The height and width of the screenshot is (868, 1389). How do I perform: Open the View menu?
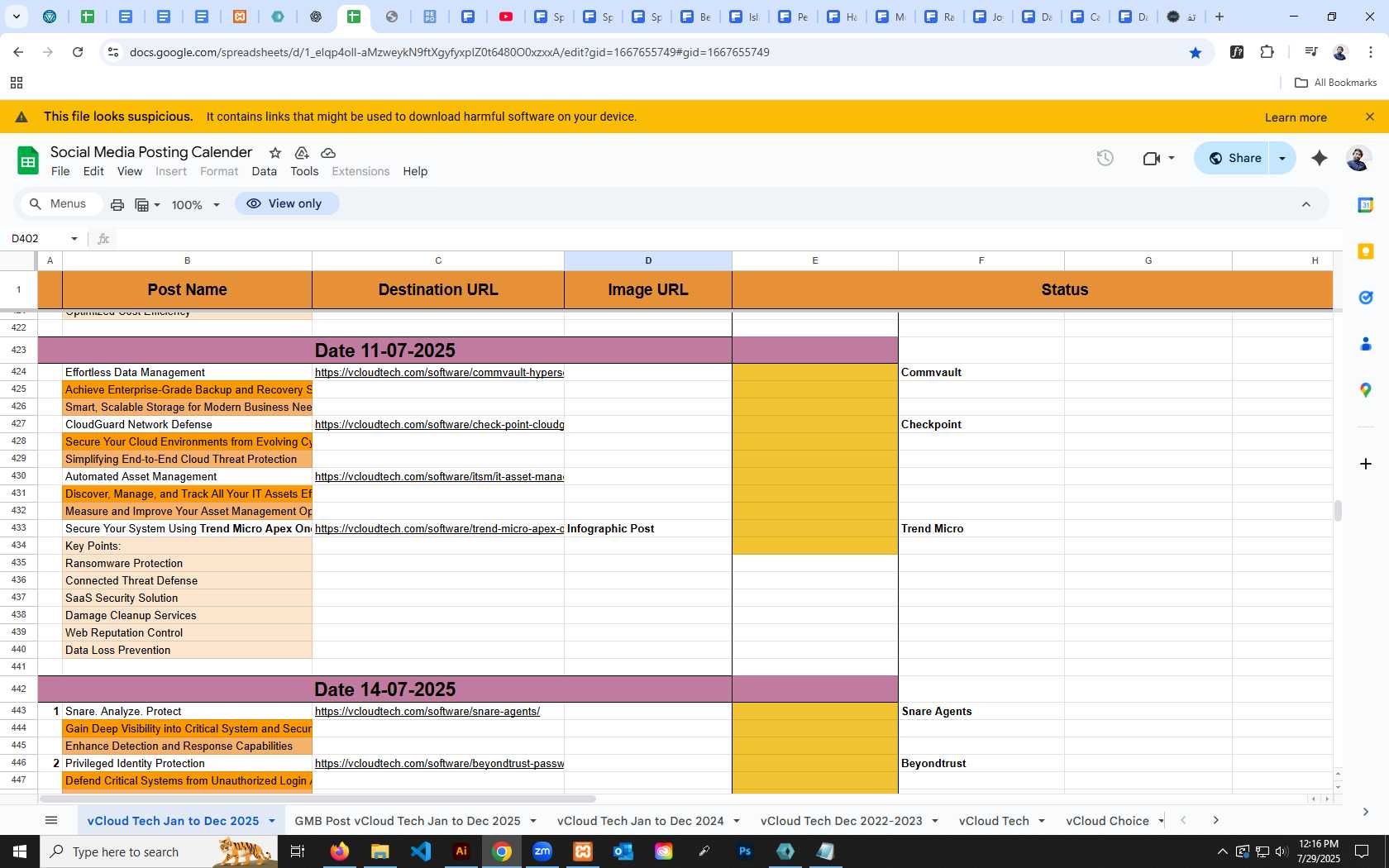pos(130,171)
